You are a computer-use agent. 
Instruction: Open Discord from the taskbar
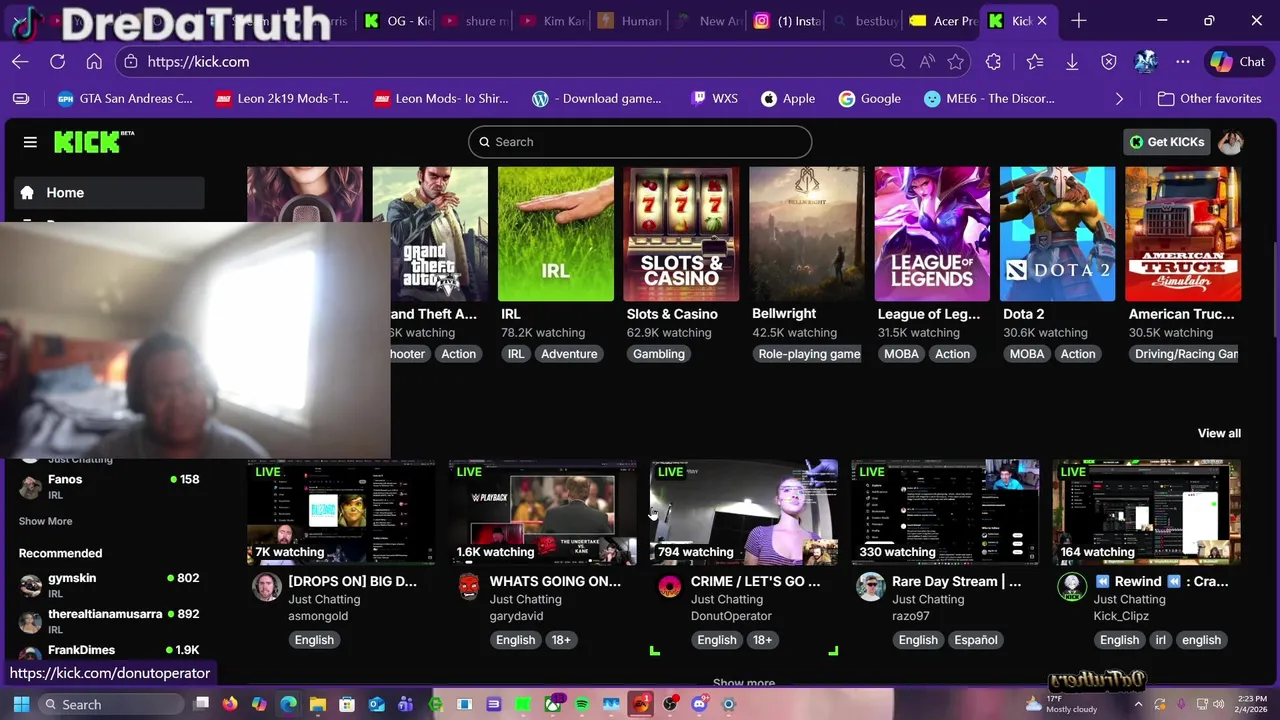coord(699,704)
